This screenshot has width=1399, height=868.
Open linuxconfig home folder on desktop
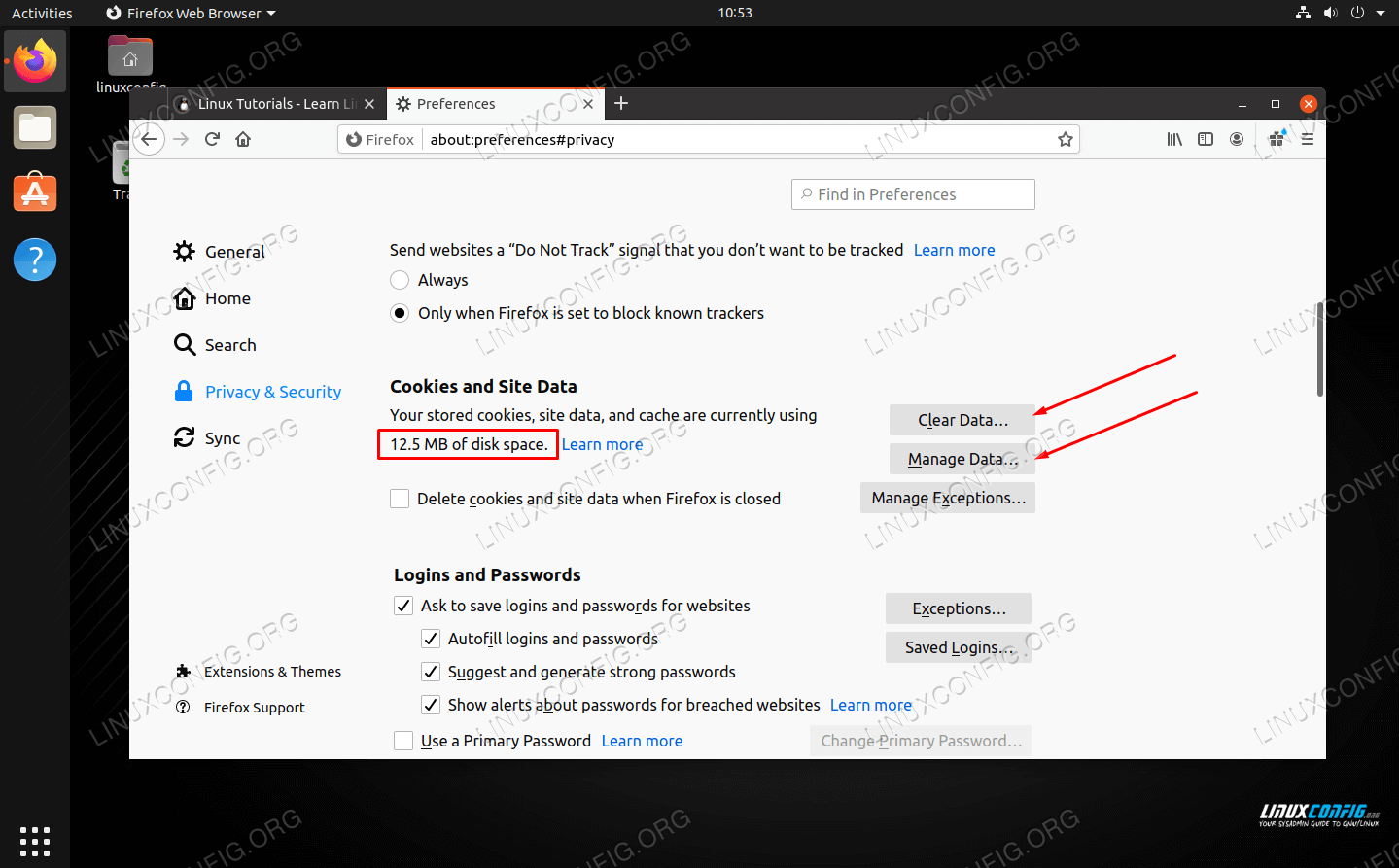130,63
